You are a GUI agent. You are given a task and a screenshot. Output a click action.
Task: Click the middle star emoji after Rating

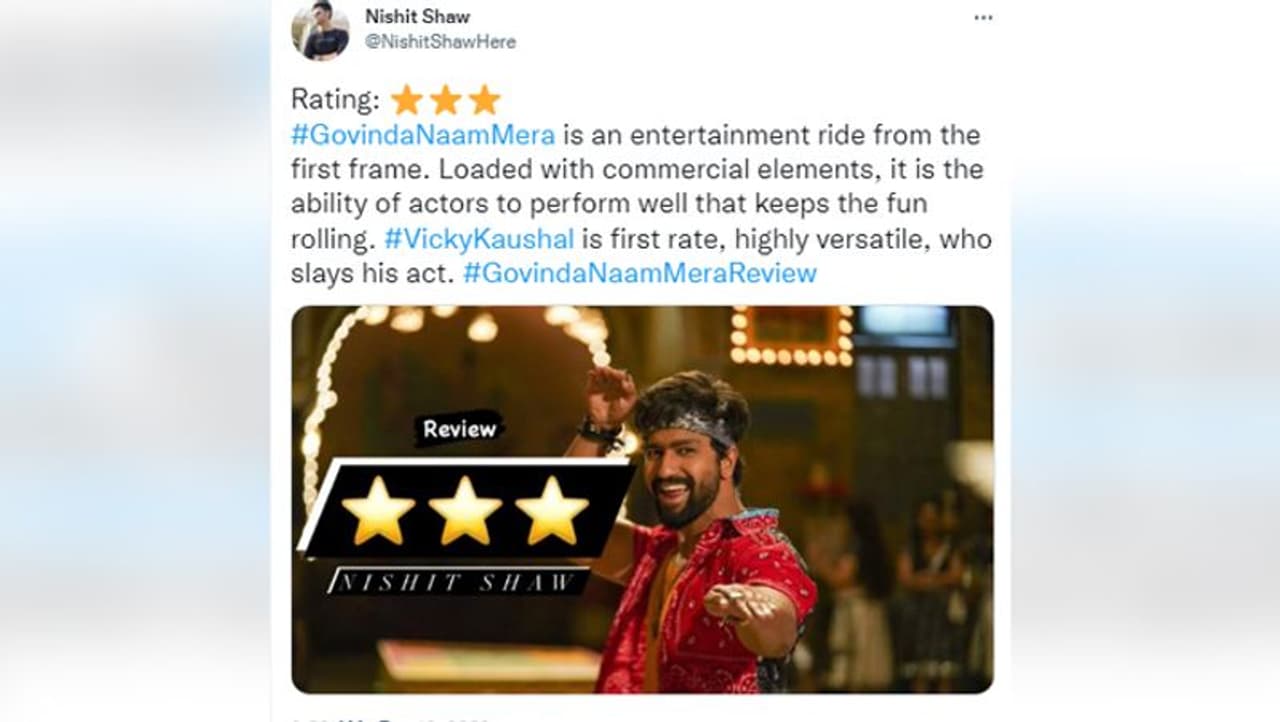coord(445,100)
